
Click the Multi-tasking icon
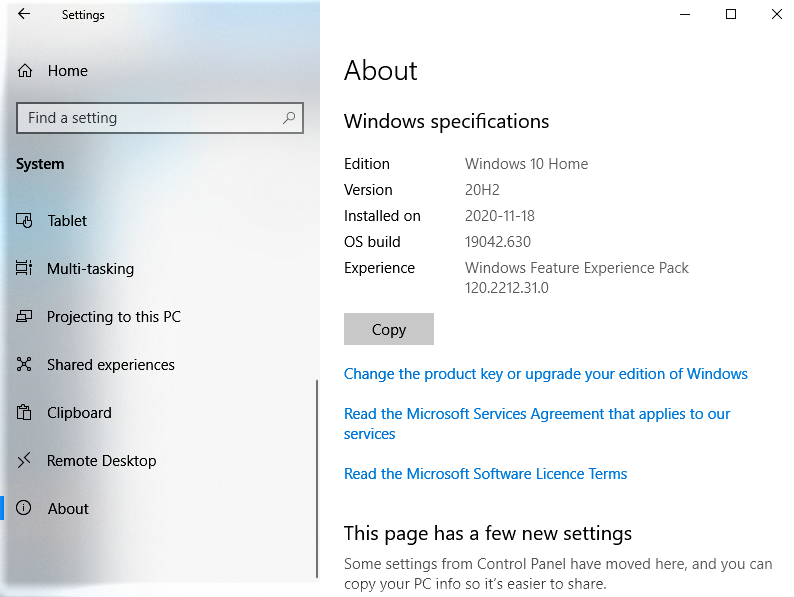(x=24, y=268)
